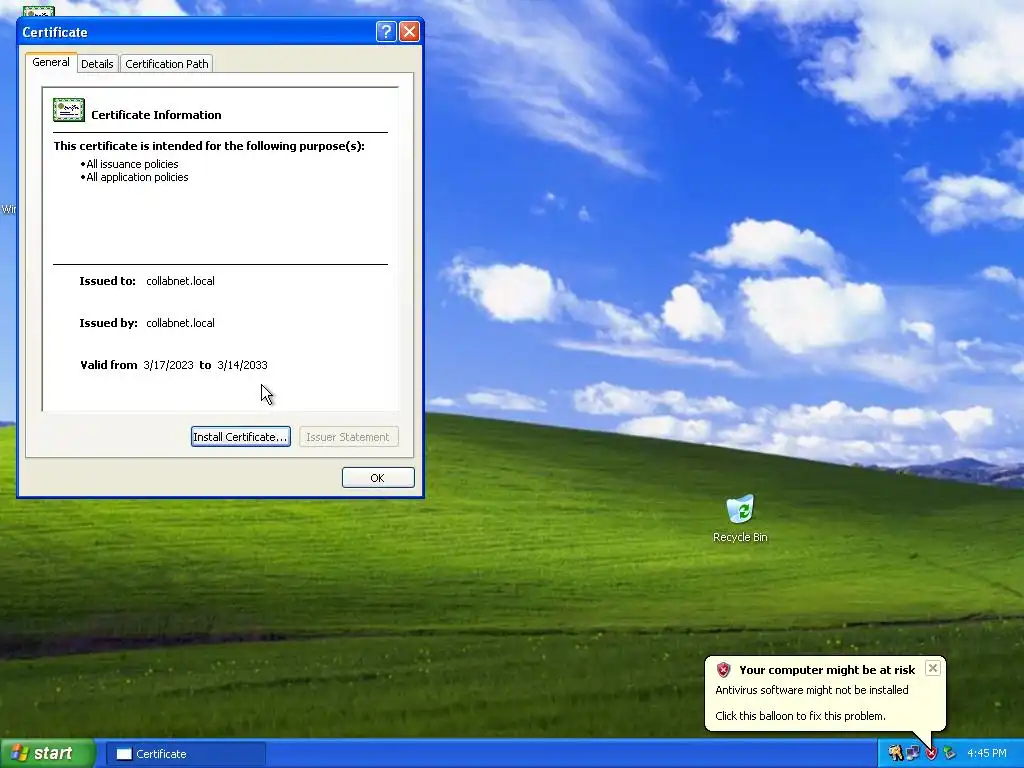The width and height of the screenshot is (1024, 768).
Task: Click the 'All application policies' entry
Action: [x=137, y=177]
